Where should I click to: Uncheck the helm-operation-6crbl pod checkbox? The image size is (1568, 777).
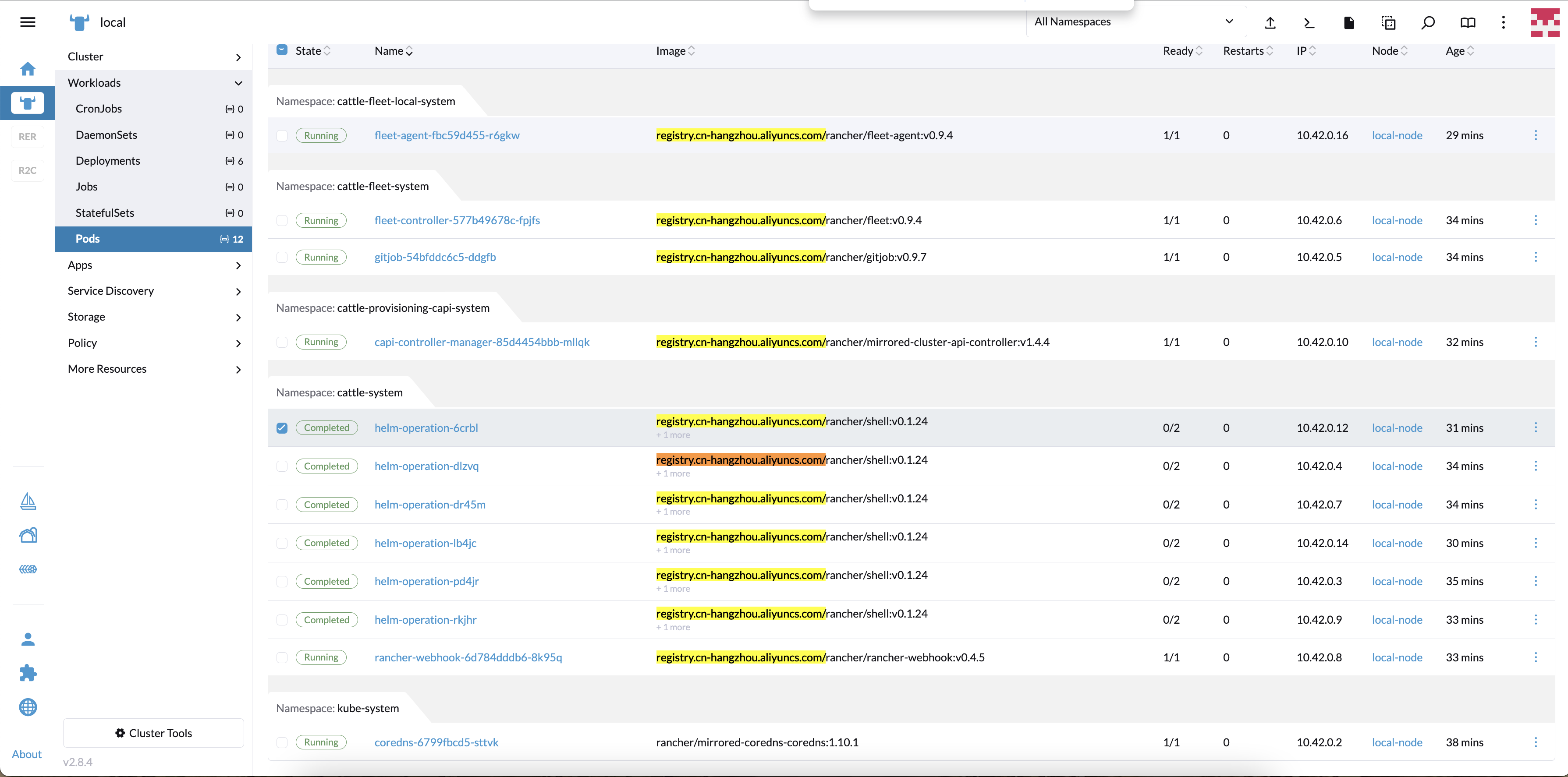282,428
